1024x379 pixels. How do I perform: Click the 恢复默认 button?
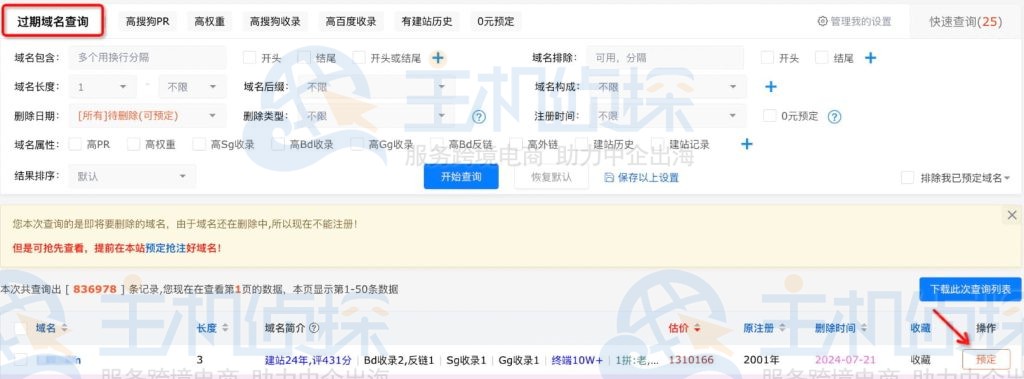click(x=551, y=176)
